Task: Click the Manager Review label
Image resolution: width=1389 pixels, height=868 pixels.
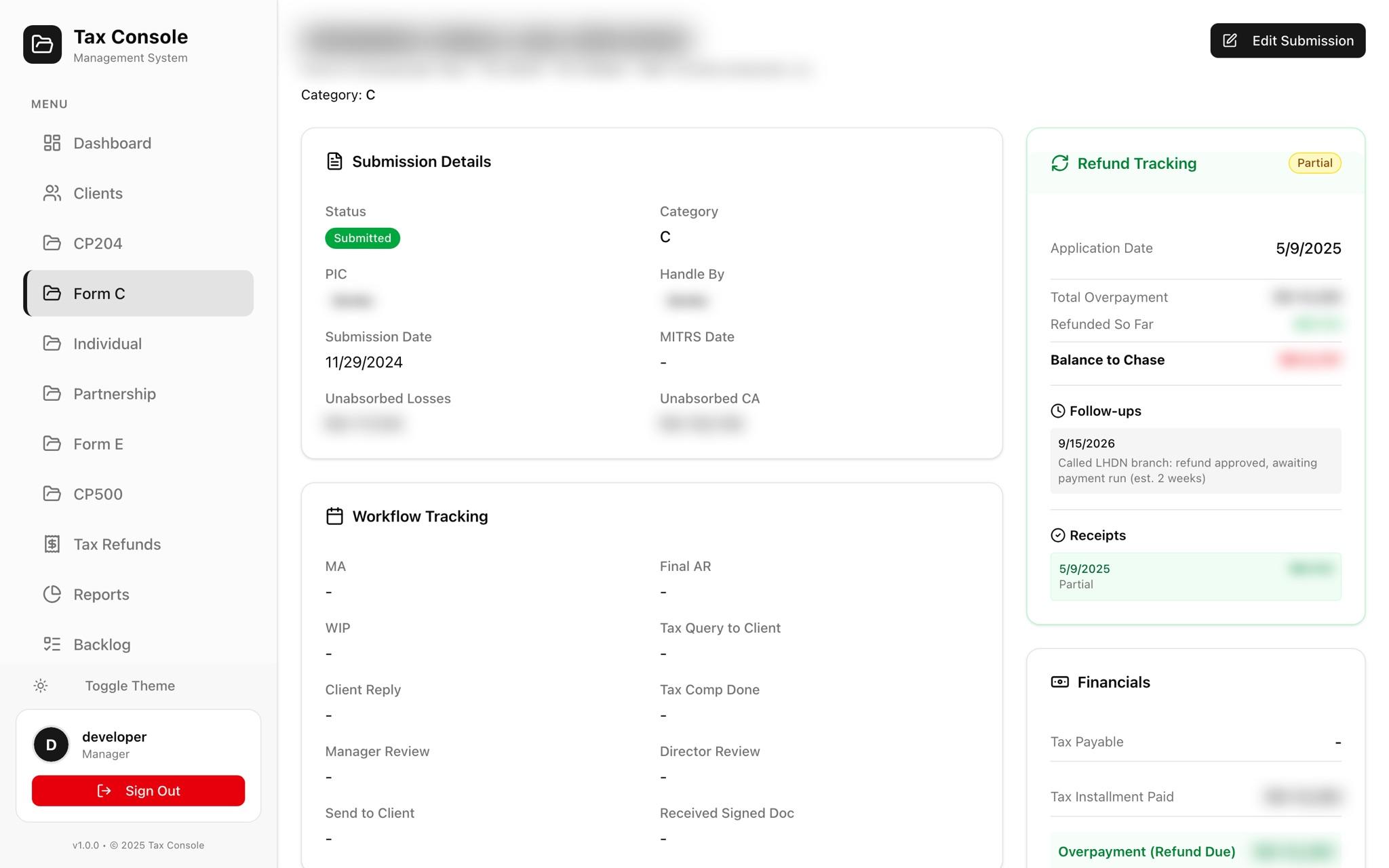Action: click(x=377, y=751)
